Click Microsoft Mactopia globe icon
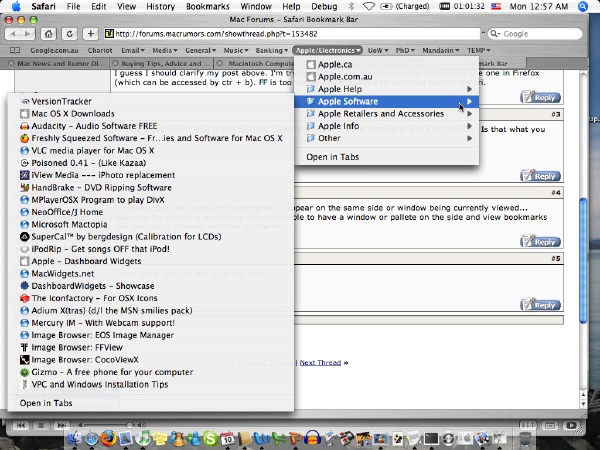The height and width of the screenshot is (450, 600). [x=24, y=224]
